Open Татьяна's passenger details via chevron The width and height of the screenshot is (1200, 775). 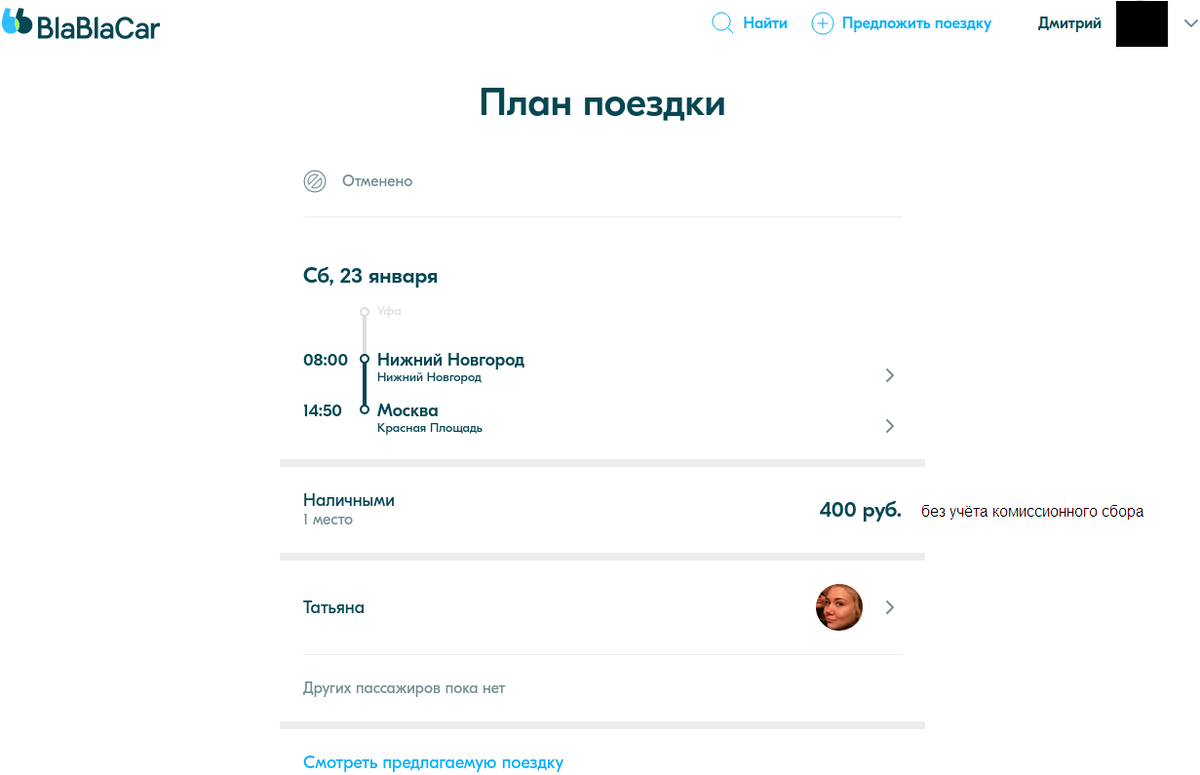pos(889,607)
